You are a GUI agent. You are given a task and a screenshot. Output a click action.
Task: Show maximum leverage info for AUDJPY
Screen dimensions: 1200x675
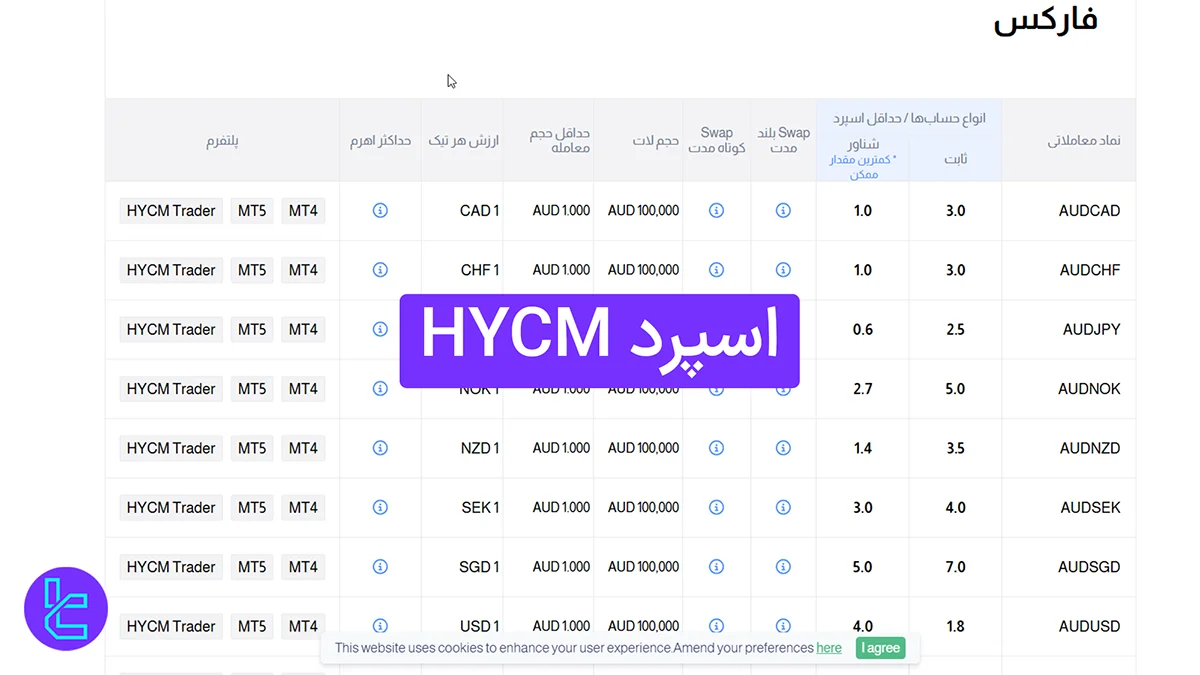380,329
